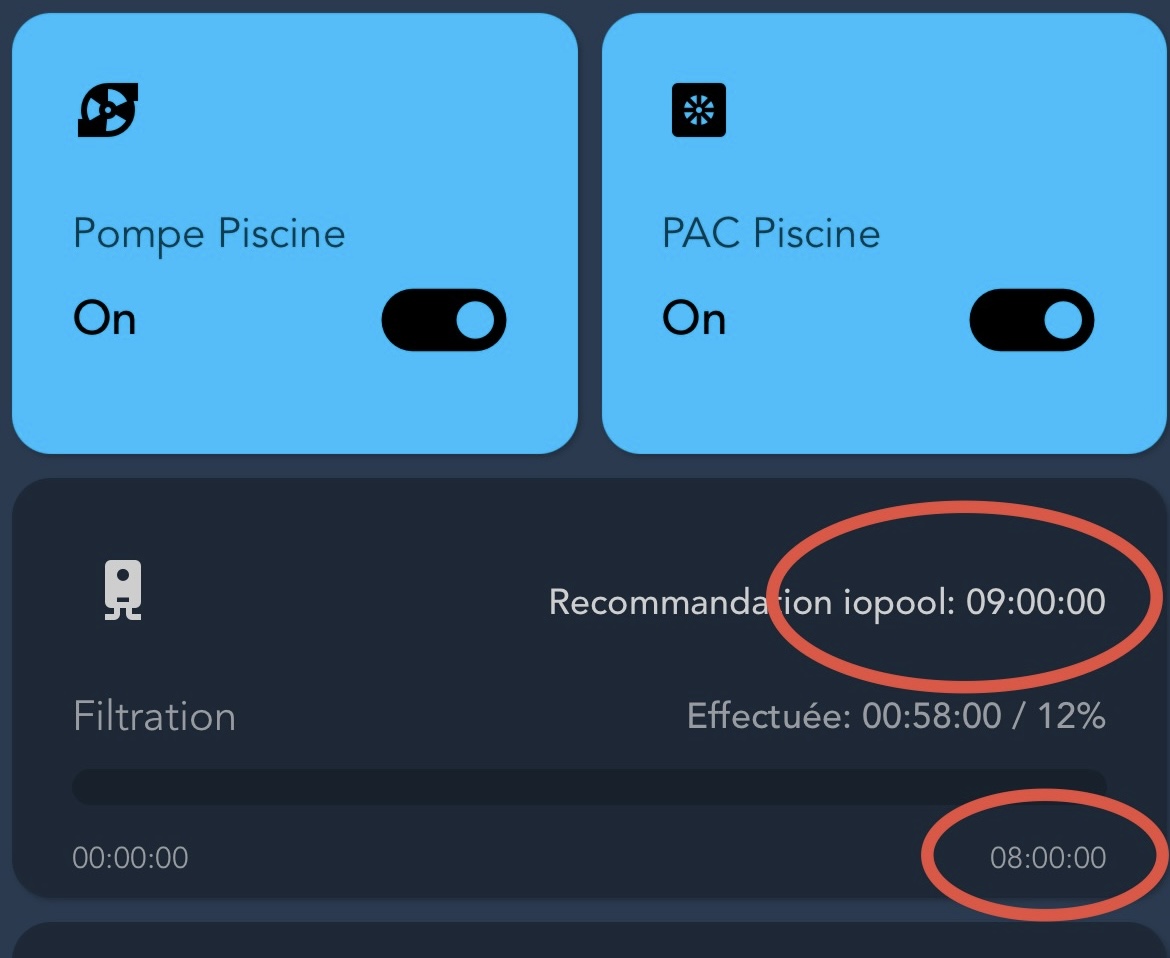Click the 12% filtration completion value
1170x958 pixels.
1072,716
